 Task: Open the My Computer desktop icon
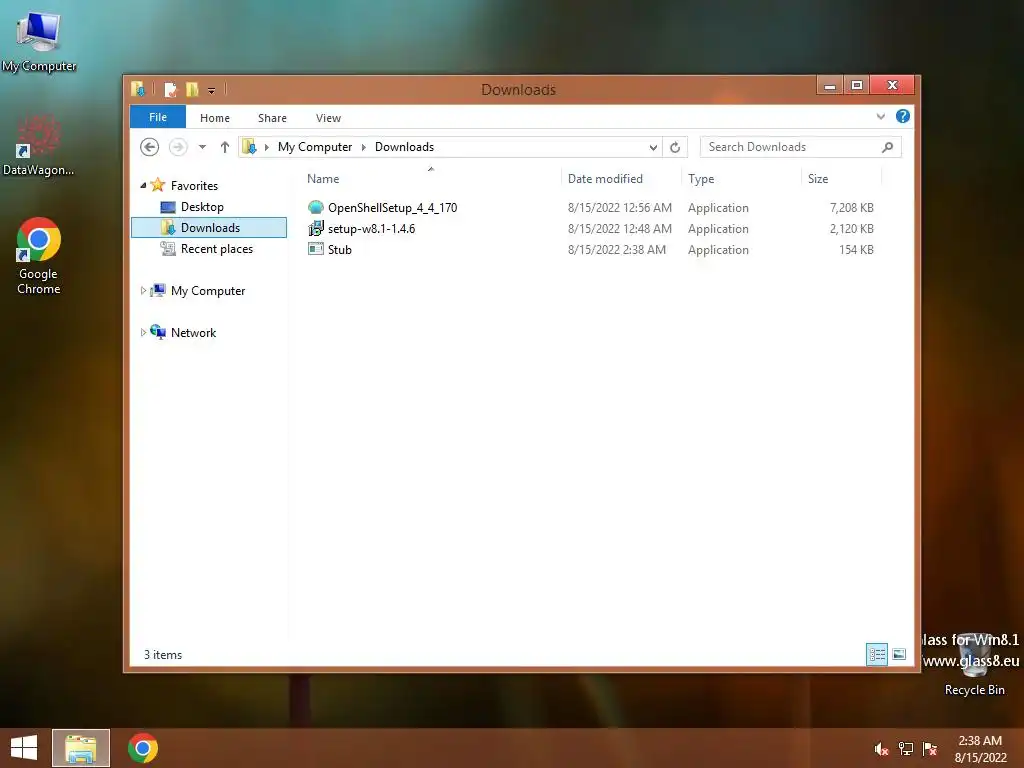tap(39, 40)
